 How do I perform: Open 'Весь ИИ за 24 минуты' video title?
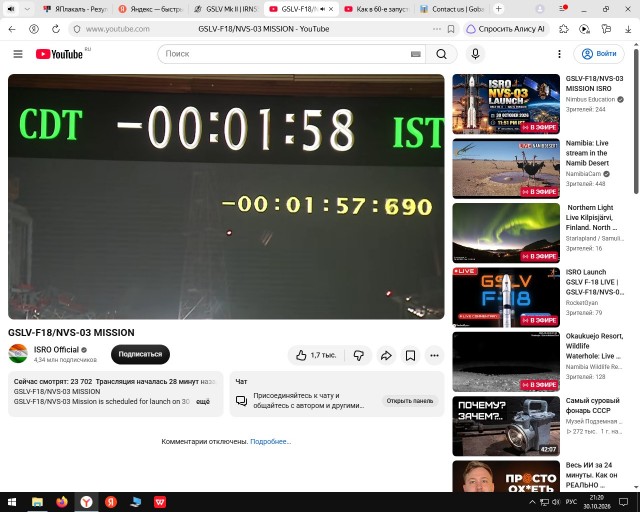(x=591, y=475)
